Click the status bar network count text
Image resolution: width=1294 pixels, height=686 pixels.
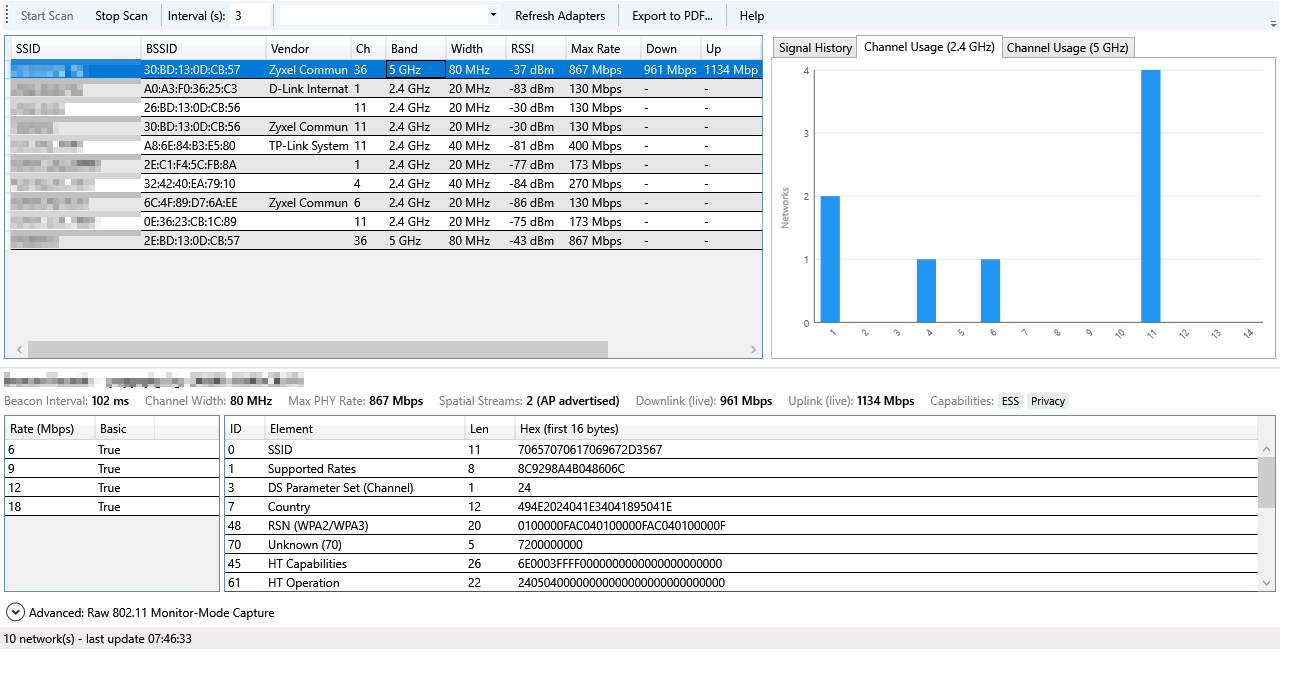pos(98,638)
